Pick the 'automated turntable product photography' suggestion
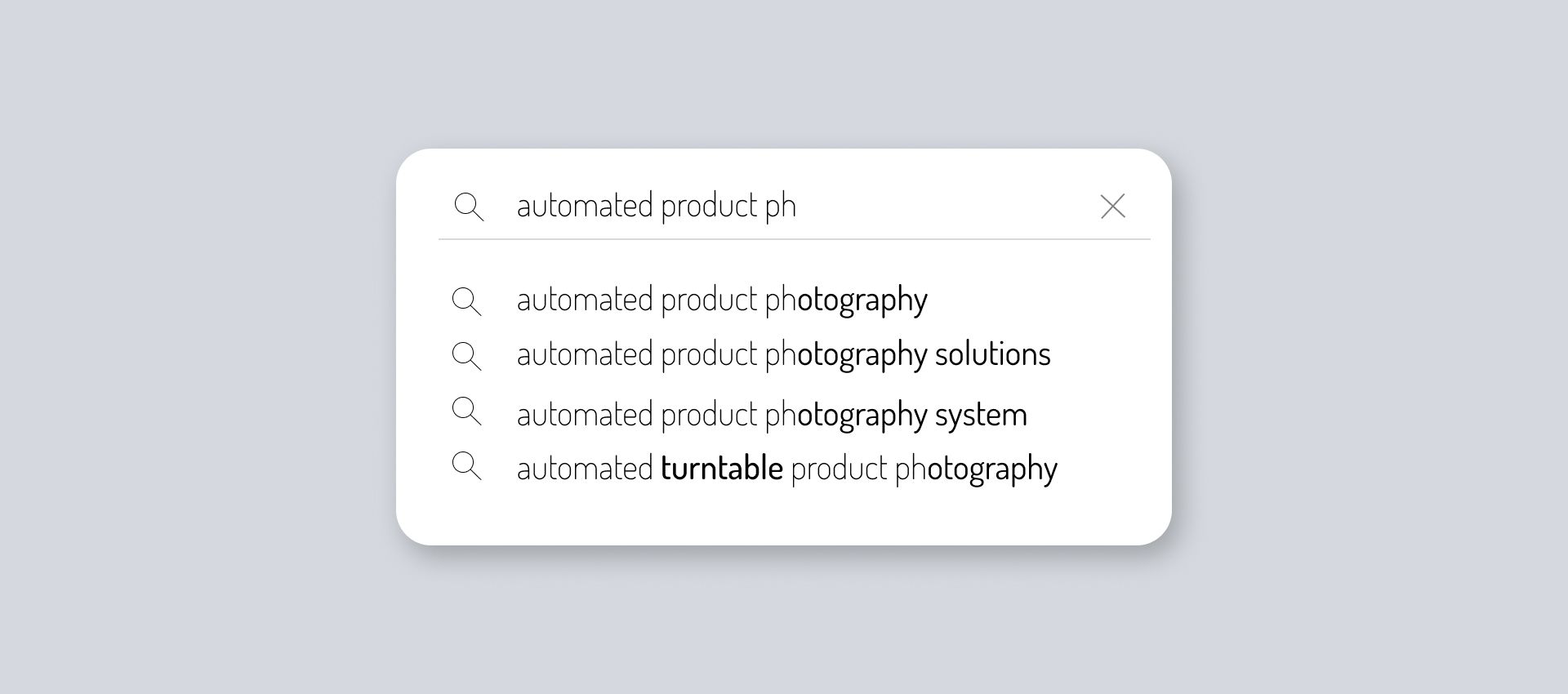1568x694 pixels. coord(786,467)
